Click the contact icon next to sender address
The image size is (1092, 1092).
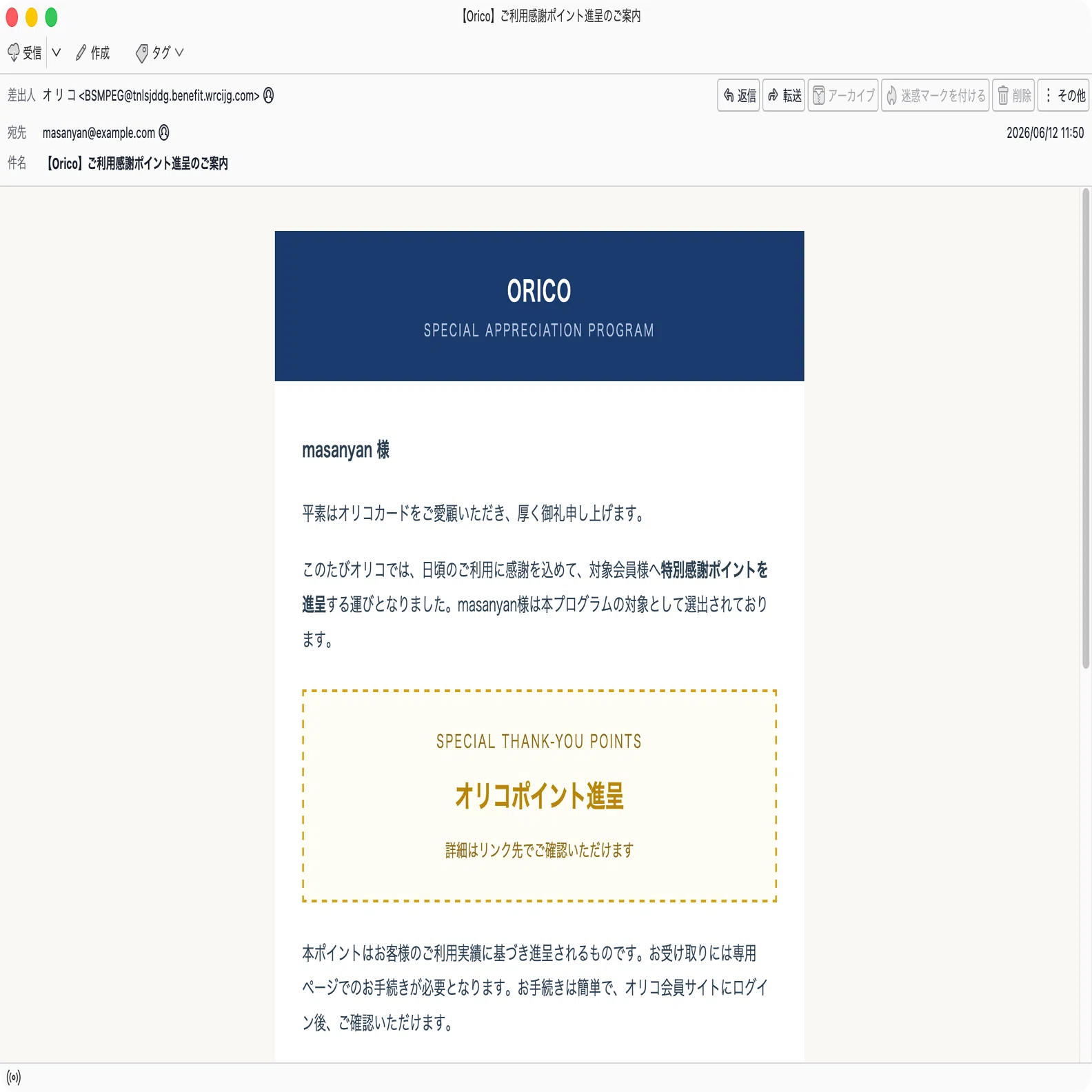tap(269, 96)
